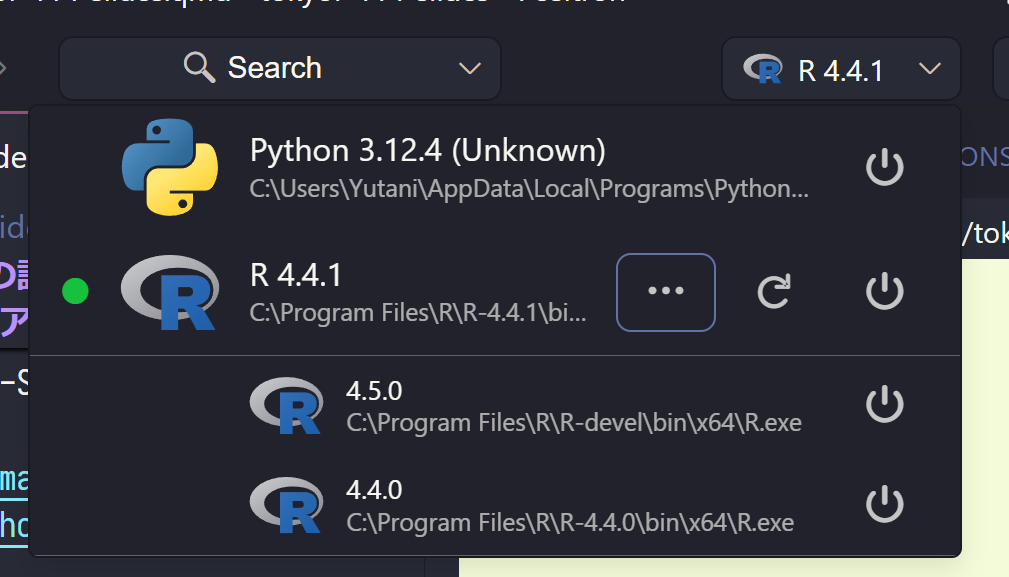Click the large R logo in the active R 4.4.1 row

170,292
